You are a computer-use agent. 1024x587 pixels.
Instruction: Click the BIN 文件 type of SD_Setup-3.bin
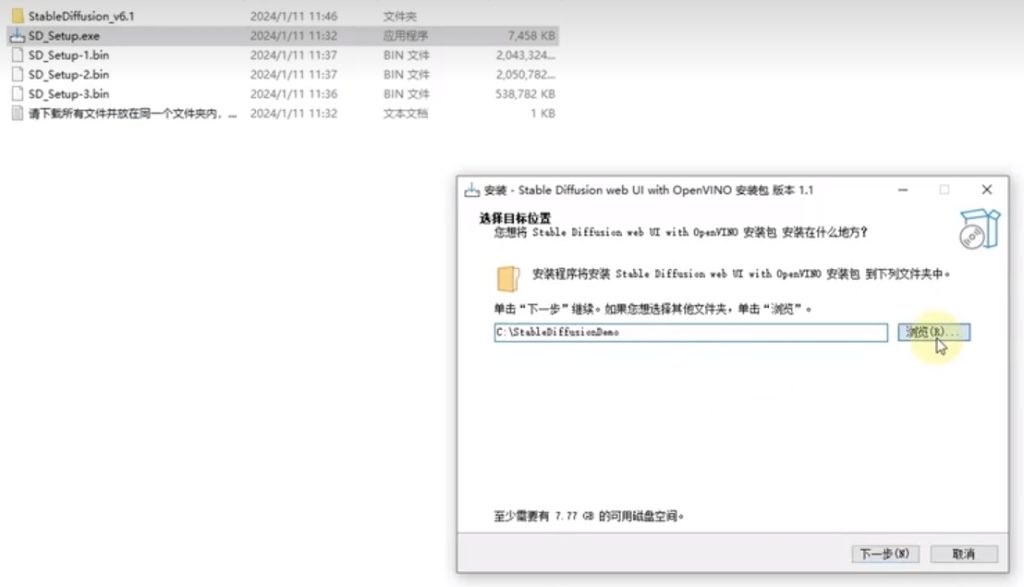[x=406, y=94]
